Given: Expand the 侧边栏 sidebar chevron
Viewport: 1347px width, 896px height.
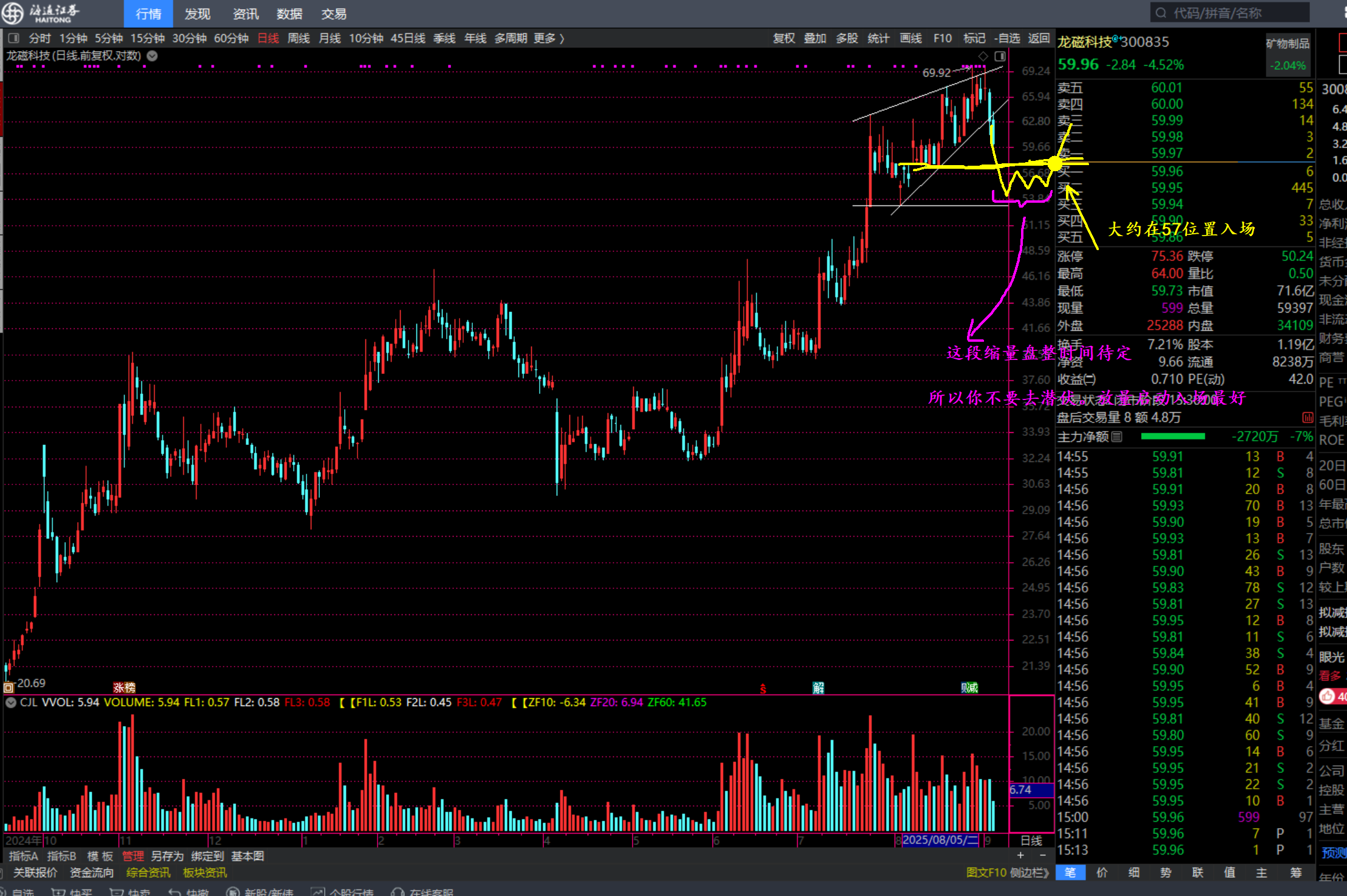Looking at the screenshot, I should click(x=1028, y=872).
